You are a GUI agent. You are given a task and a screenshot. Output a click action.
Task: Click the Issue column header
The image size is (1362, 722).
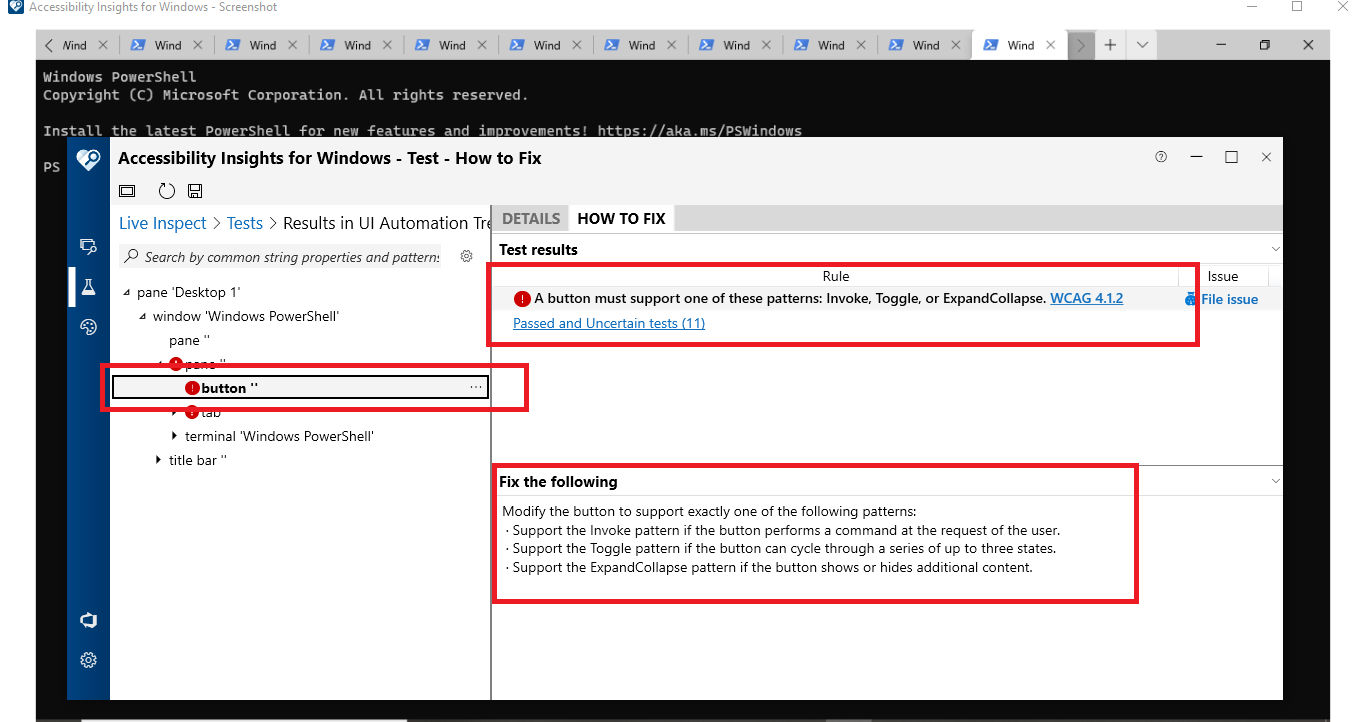coord(1223,276)
